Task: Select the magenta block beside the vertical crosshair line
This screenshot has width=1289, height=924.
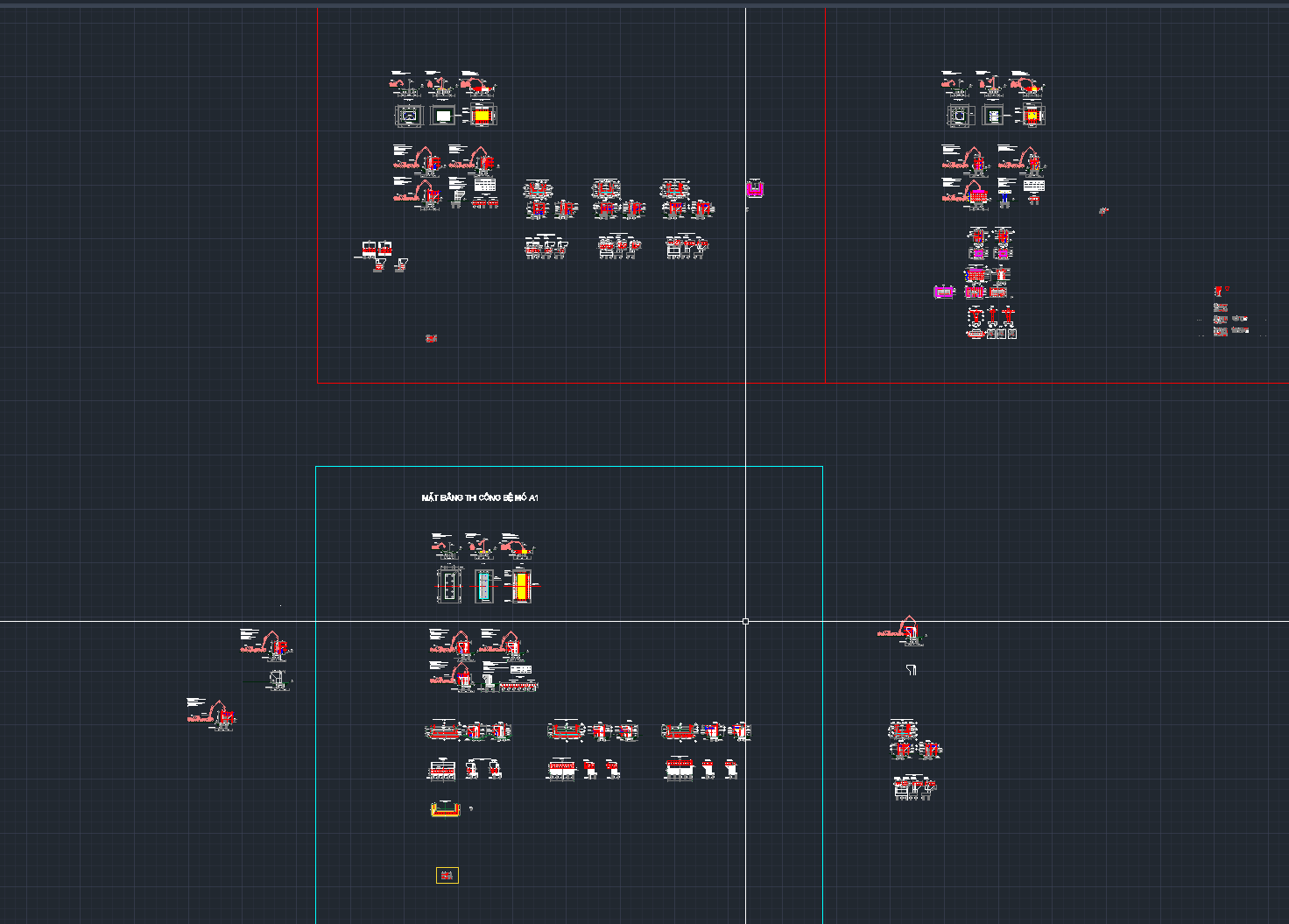Action: click(x=755, y=188)
